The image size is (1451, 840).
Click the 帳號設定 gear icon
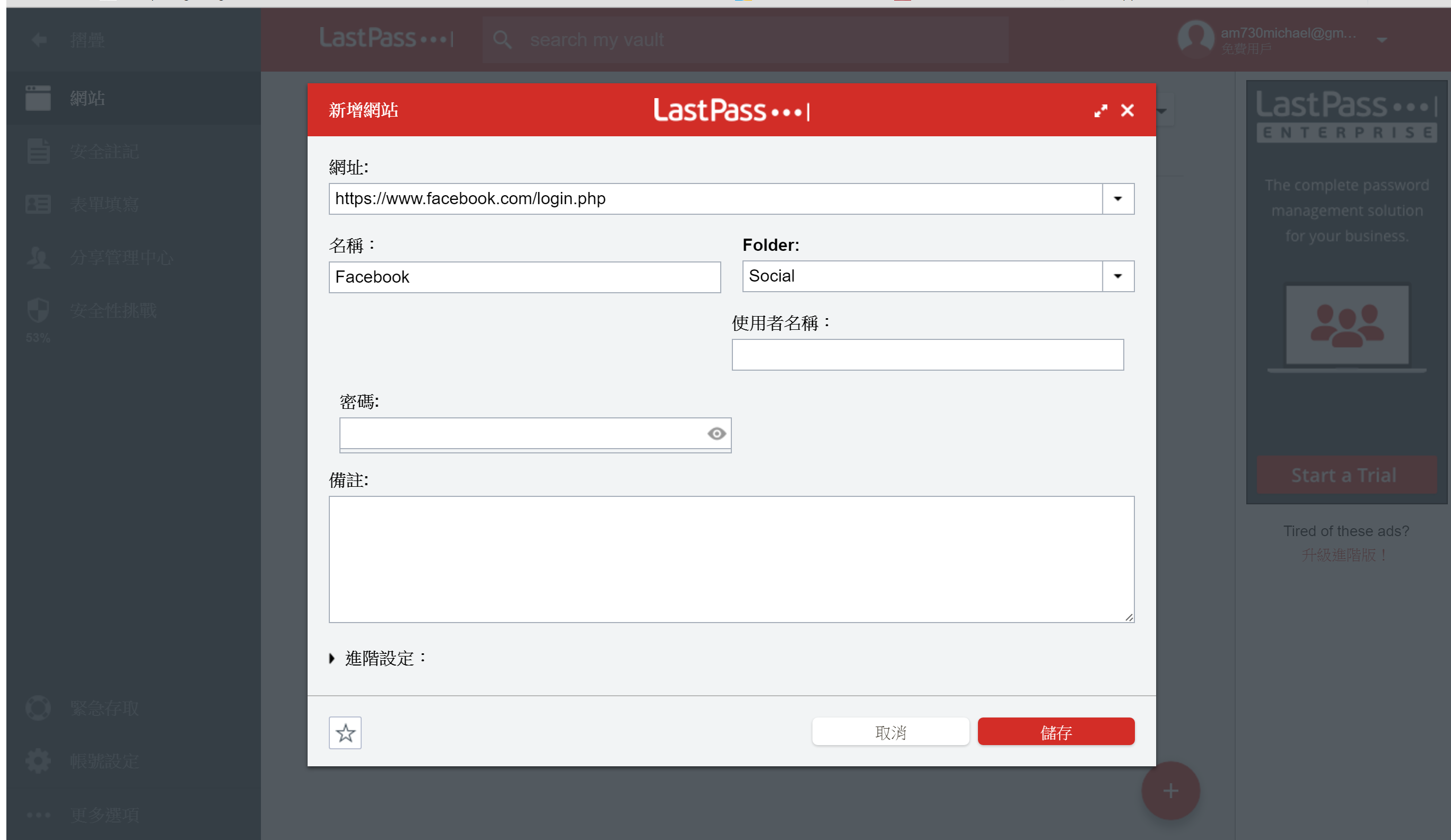click(38, 761)
